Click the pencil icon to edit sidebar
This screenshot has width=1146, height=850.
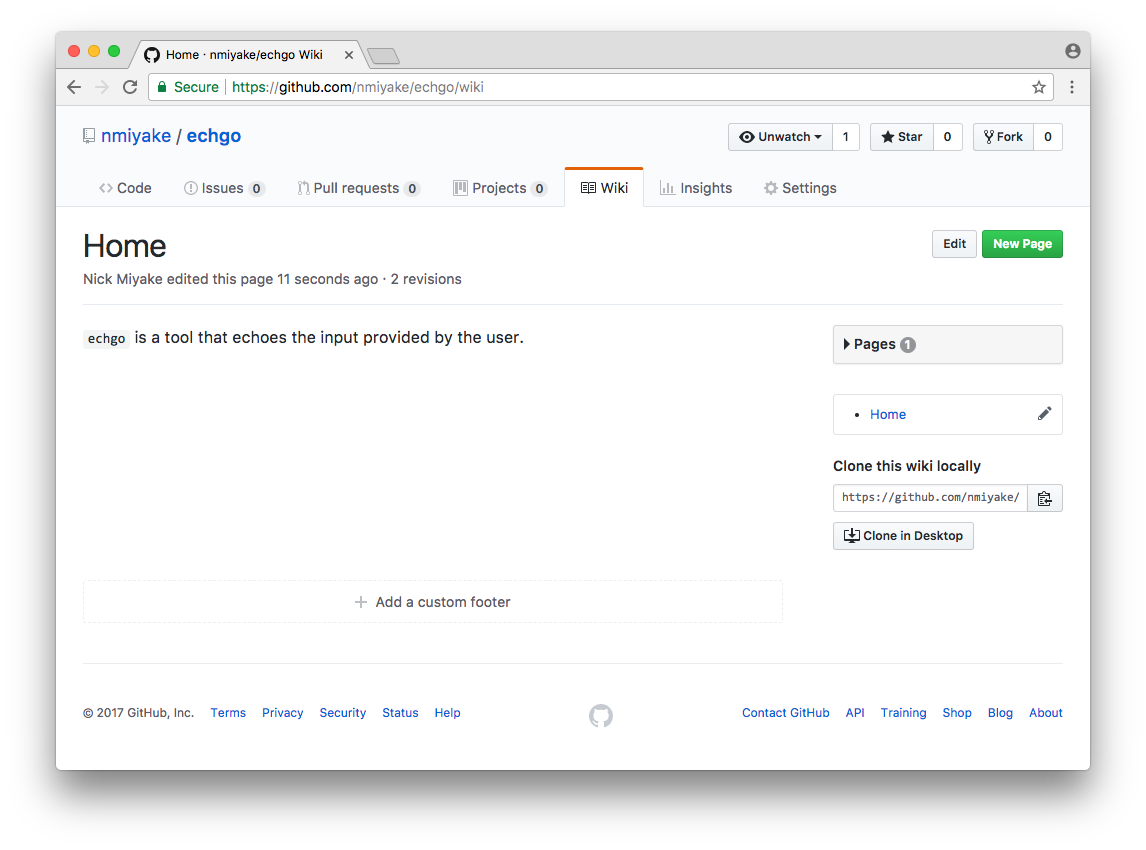click(1044, 414)
